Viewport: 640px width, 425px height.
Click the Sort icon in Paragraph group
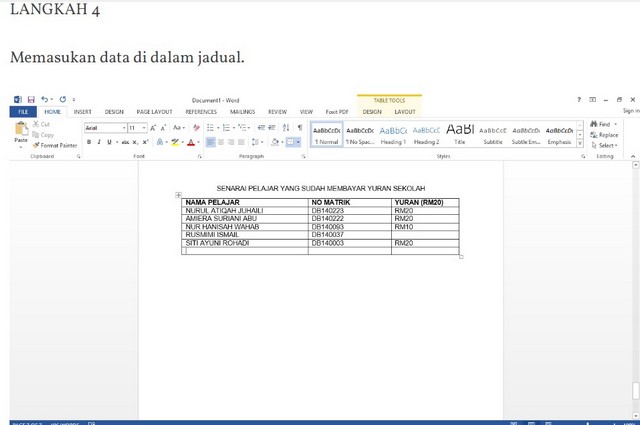[287, 128]
